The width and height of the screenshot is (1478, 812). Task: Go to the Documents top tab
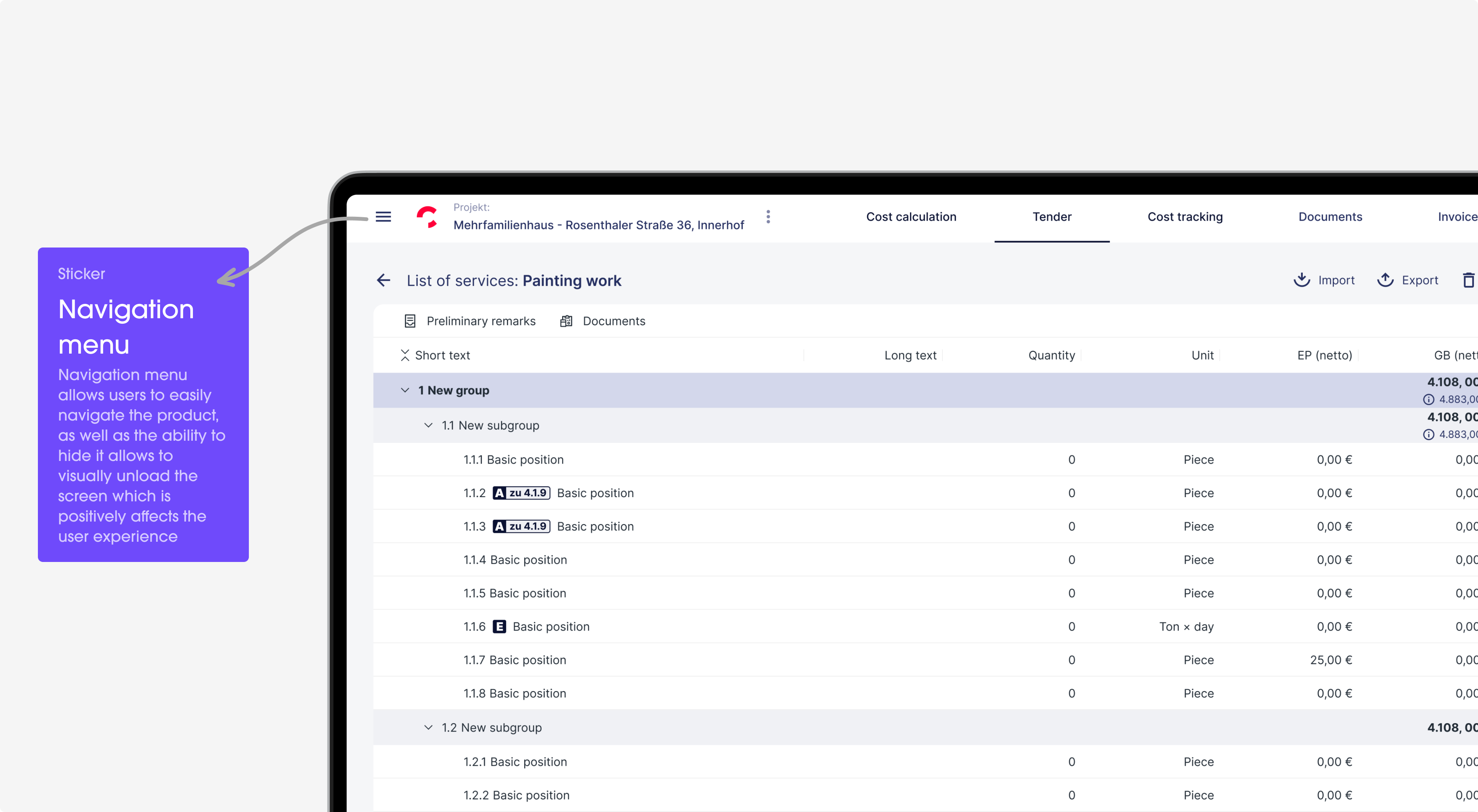tap(1330, 217)
